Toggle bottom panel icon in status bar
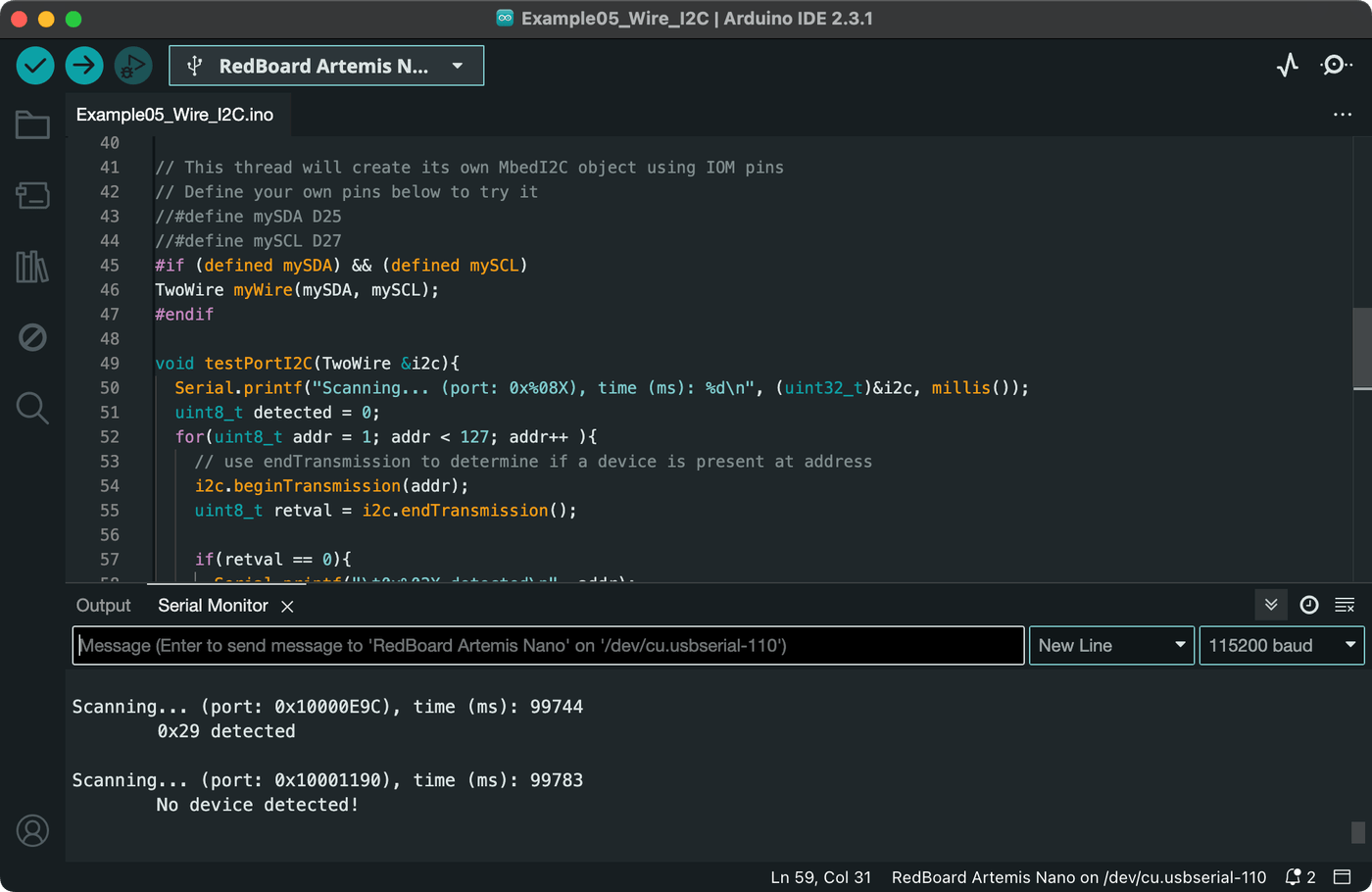 (1343, 877)
